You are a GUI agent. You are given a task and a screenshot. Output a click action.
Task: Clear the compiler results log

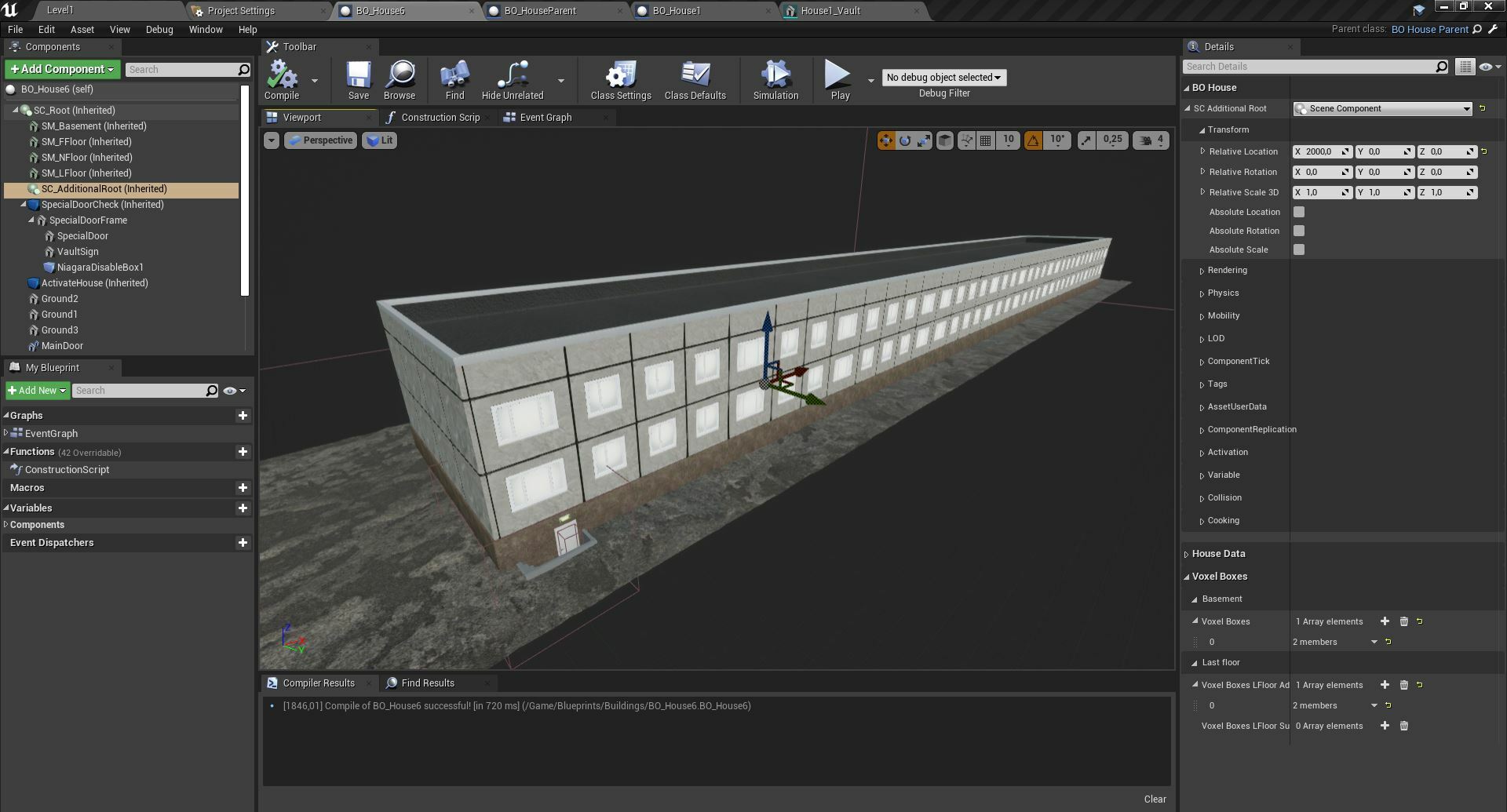click(x=1155, y=799)
